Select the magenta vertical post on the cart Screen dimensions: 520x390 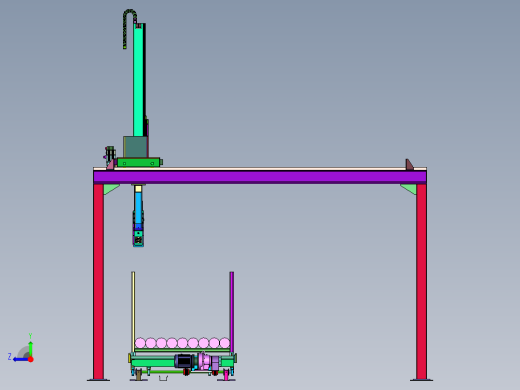tap(232, 312)
